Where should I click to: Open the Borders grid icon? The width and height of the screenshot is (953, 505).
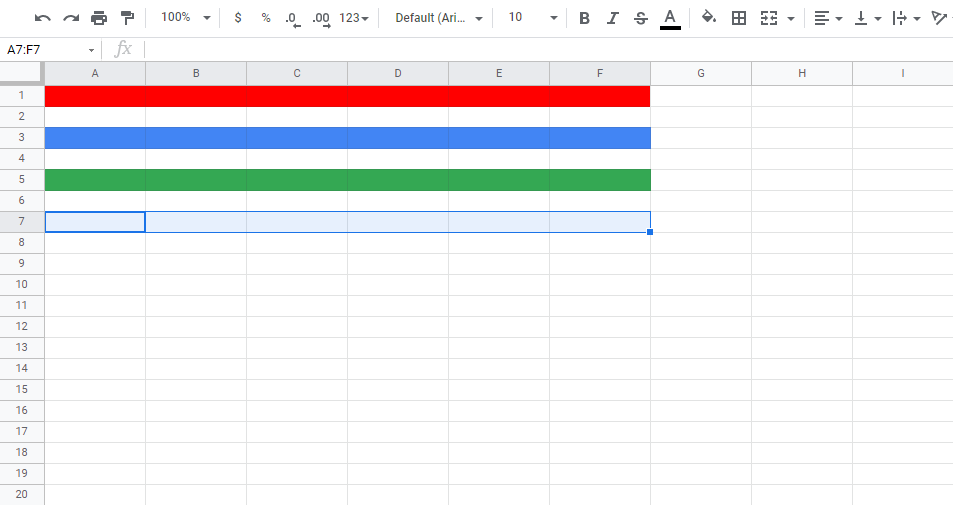[x=739, y=18]
